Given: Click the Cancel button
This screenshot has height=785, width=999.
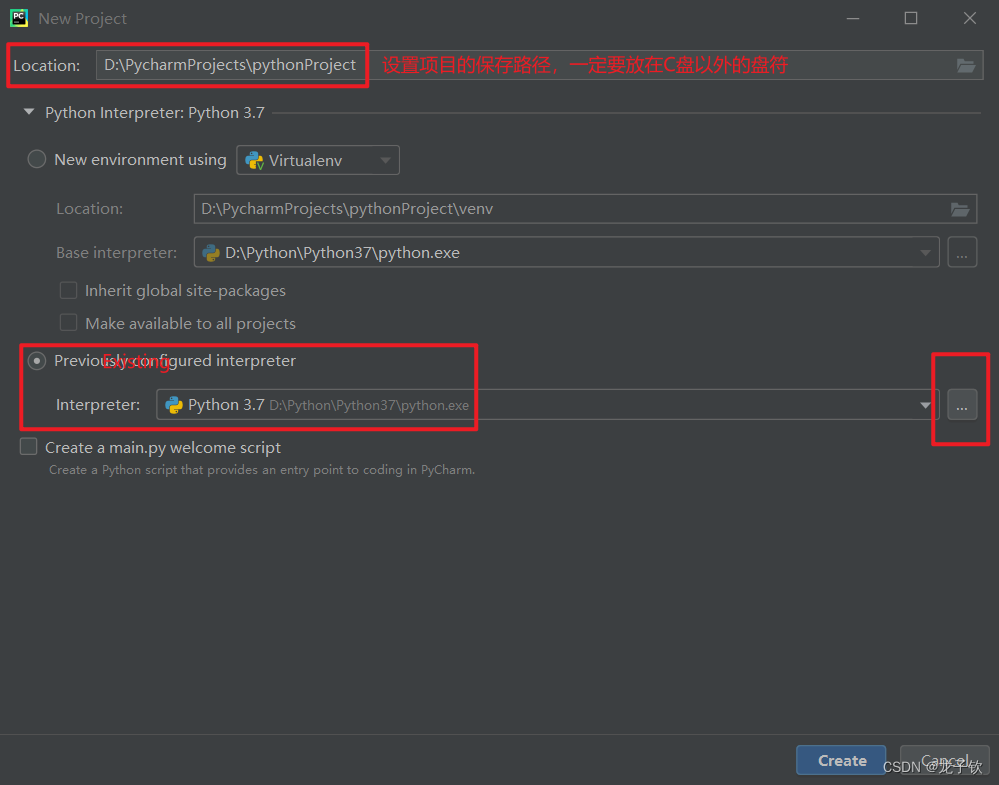Looking at the screenshot, I should coord(943,760).
